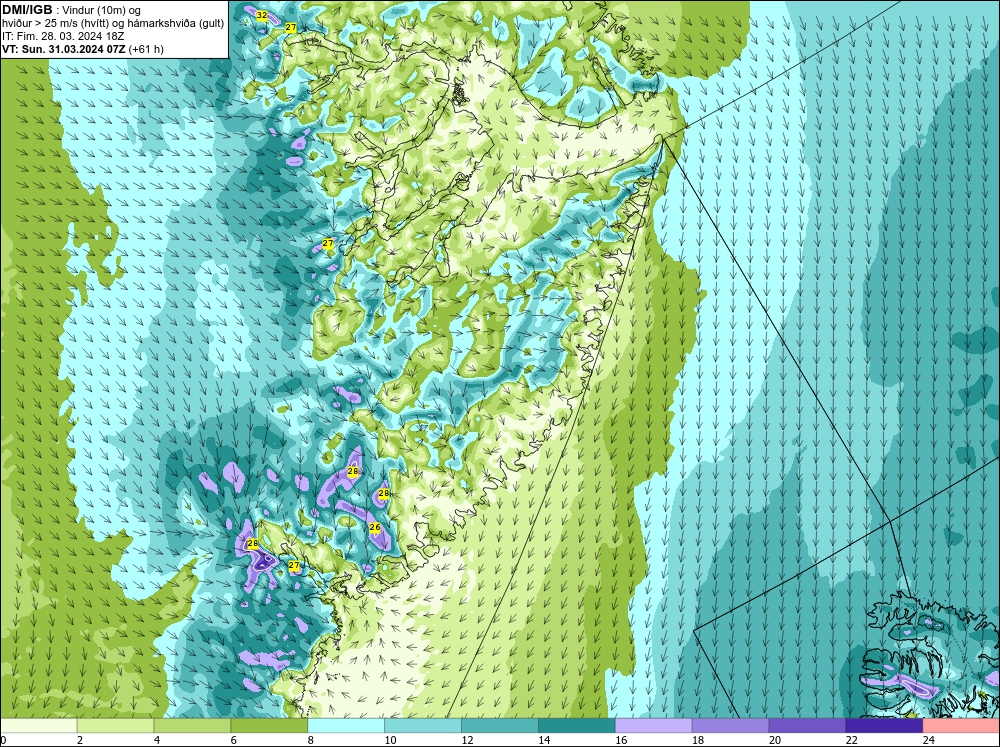The image size is (1000, 747).
Task: Click the scale label 16
Action: click(x=621, y=740)
